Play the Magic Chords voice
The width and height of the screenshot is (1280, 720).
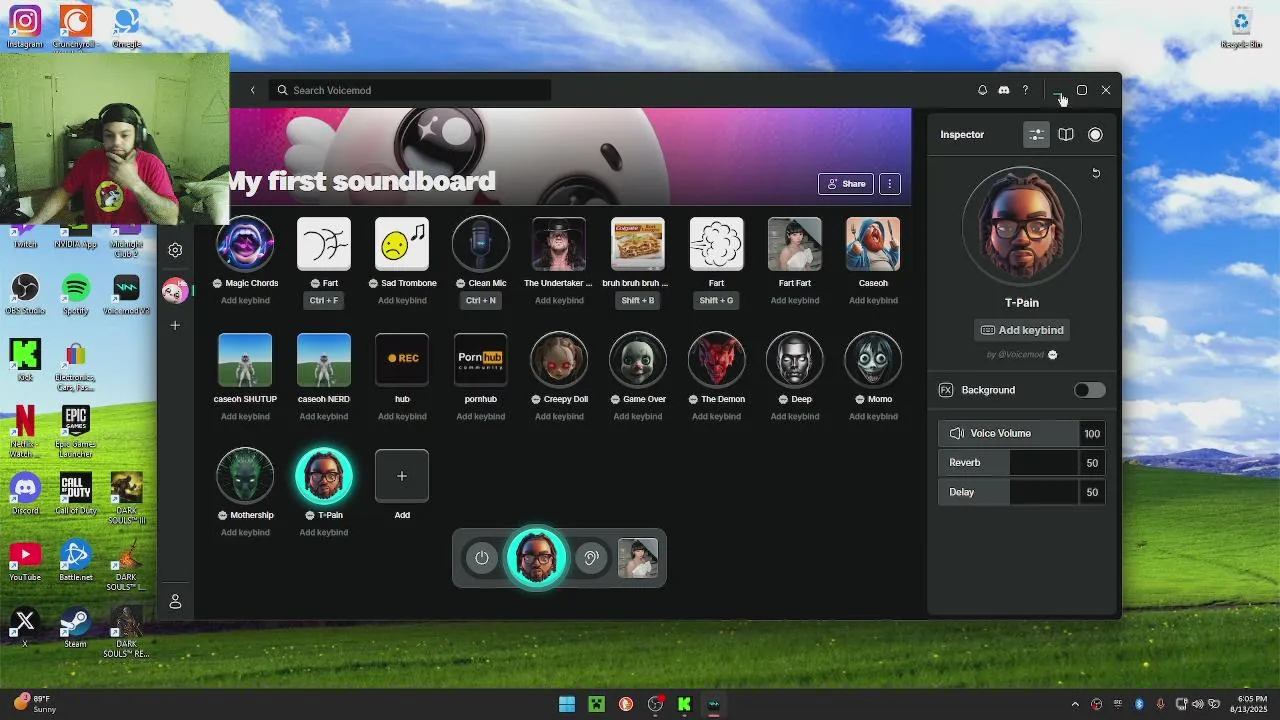tap(245, 244)
